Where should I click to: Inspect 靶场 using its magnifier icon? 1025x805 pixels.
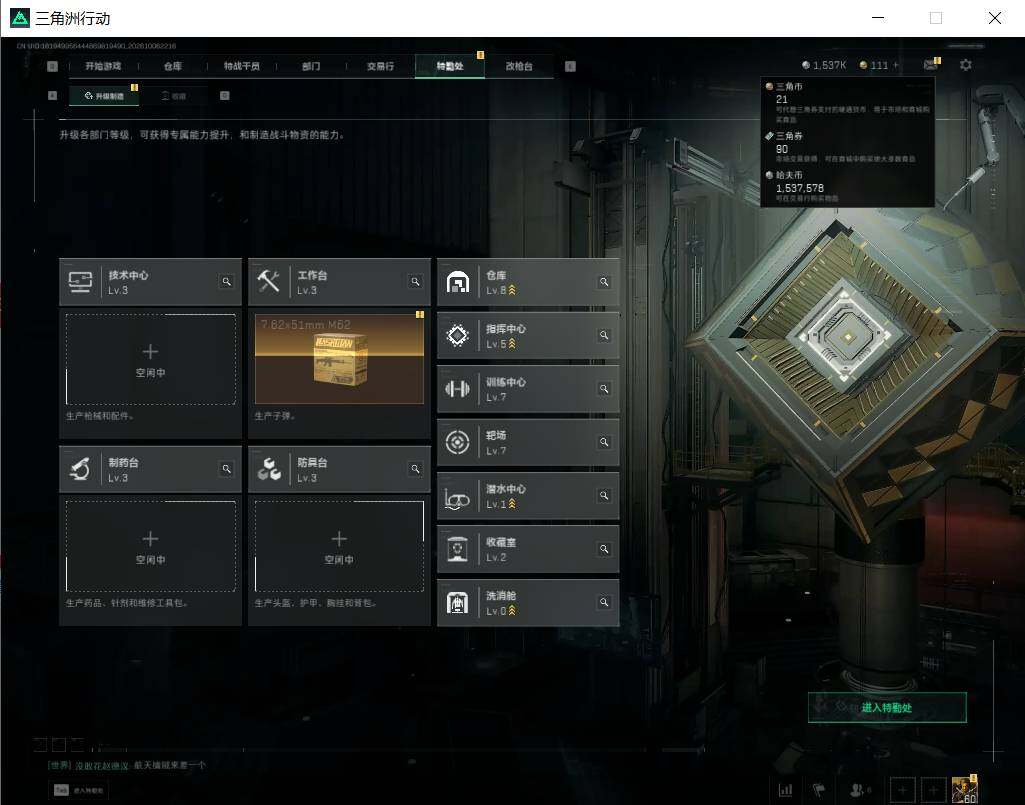[x=604, y=443]
